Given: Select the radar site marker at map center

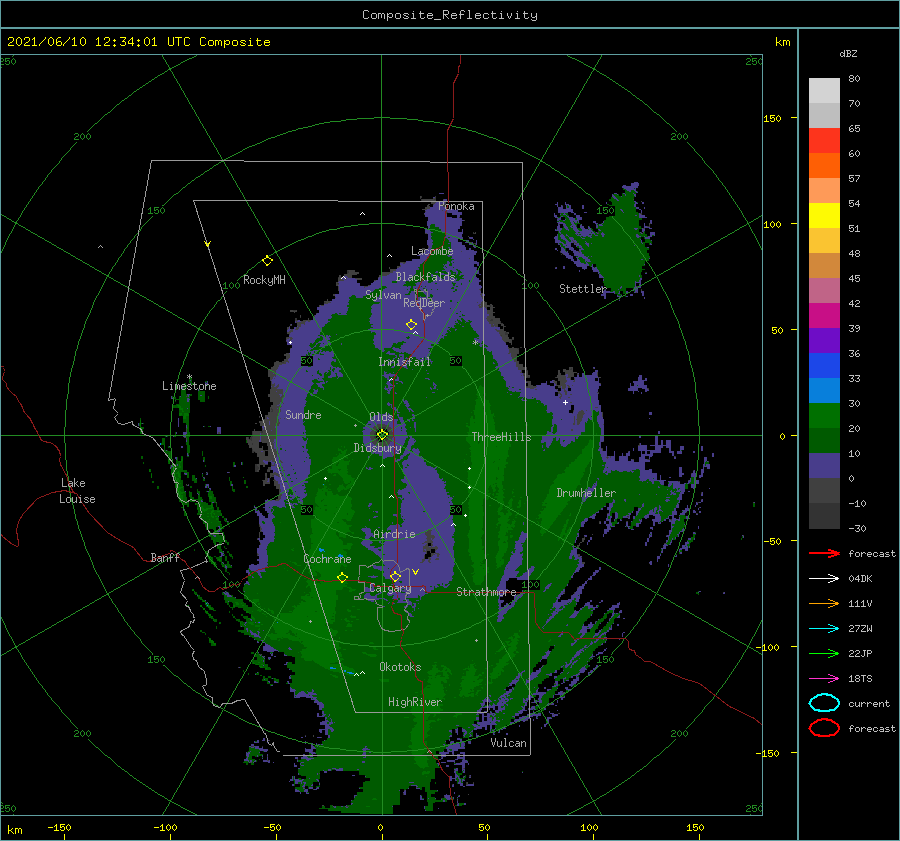Looking at the screenshot, I should [x=382, y=435].
